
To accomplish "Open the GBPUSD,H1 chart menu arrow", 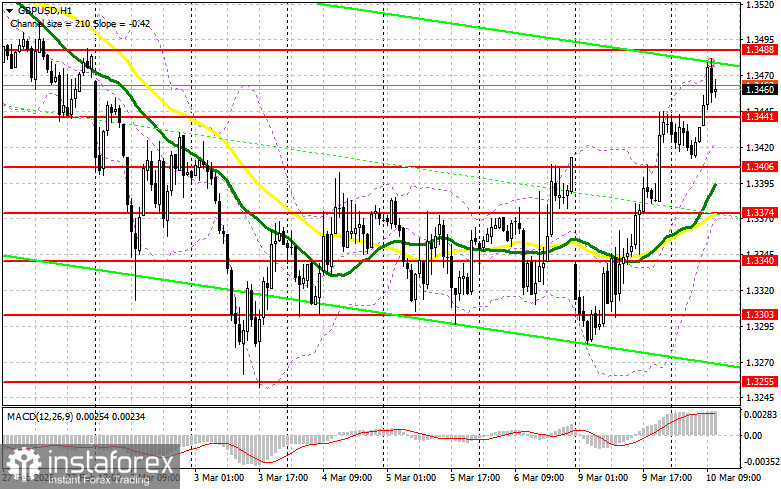I will point(11,10).
